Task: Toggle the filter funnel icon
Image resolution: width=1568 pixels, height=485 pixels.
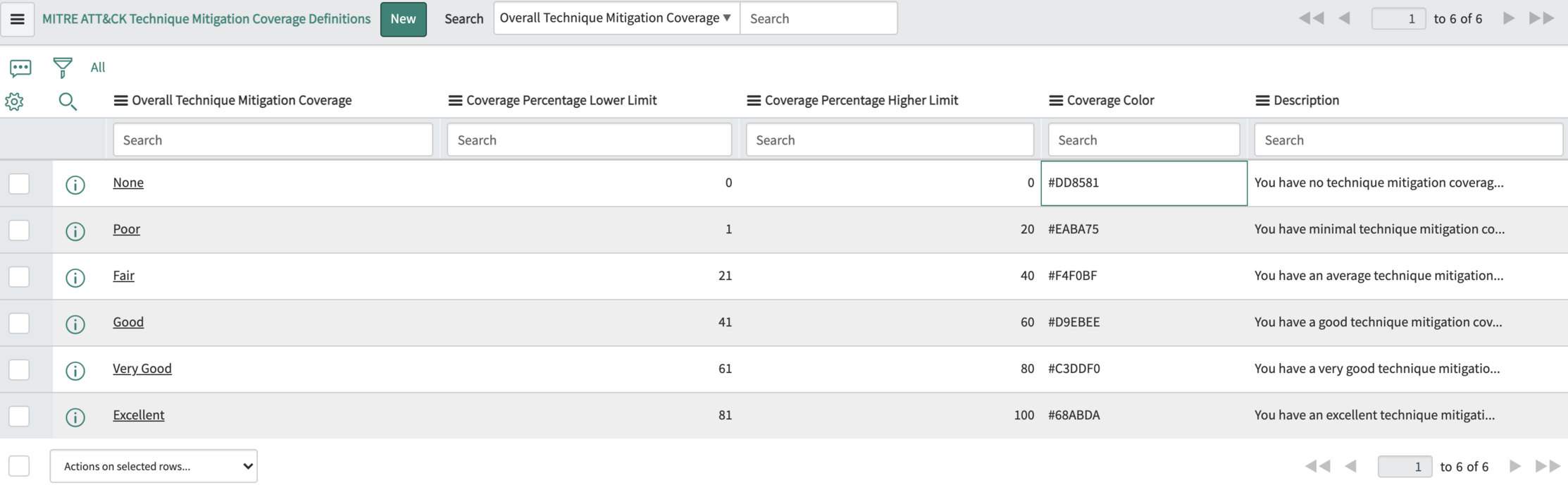Action: [x=63, y=68]
